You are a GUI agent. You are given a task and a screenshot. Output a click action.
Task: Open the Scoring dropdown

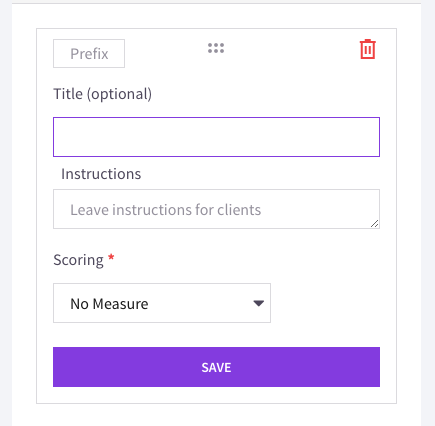[x=162, y=303]
